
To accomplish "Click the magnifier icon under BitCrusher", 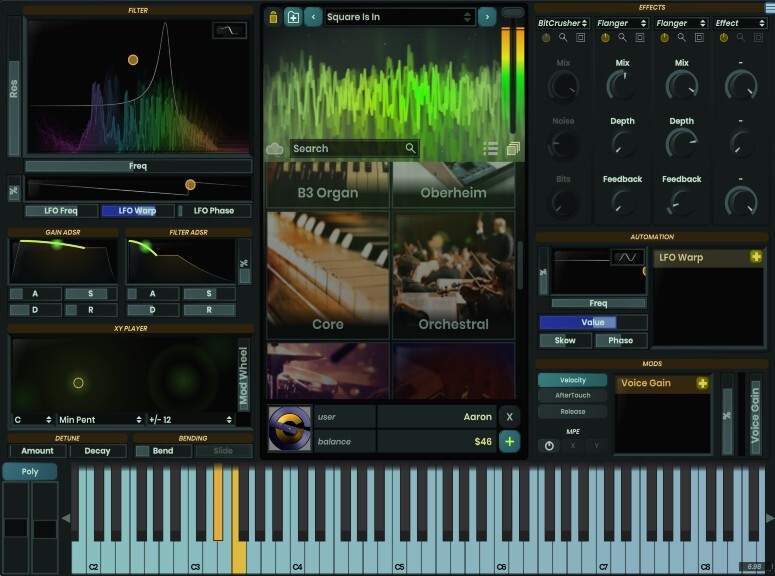I will [x=563, y=38].
